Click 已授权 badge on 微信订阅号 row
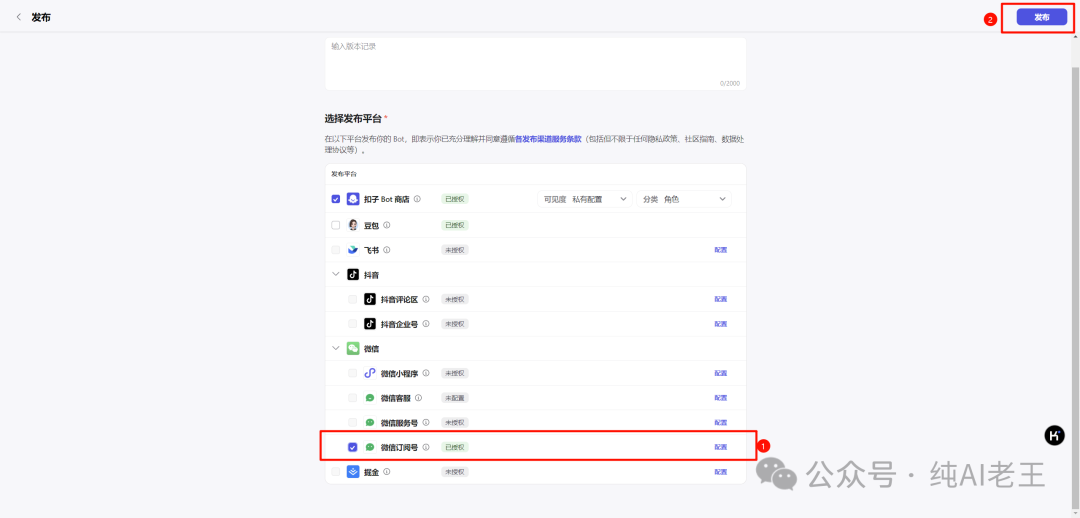 (x=455, y=447)
